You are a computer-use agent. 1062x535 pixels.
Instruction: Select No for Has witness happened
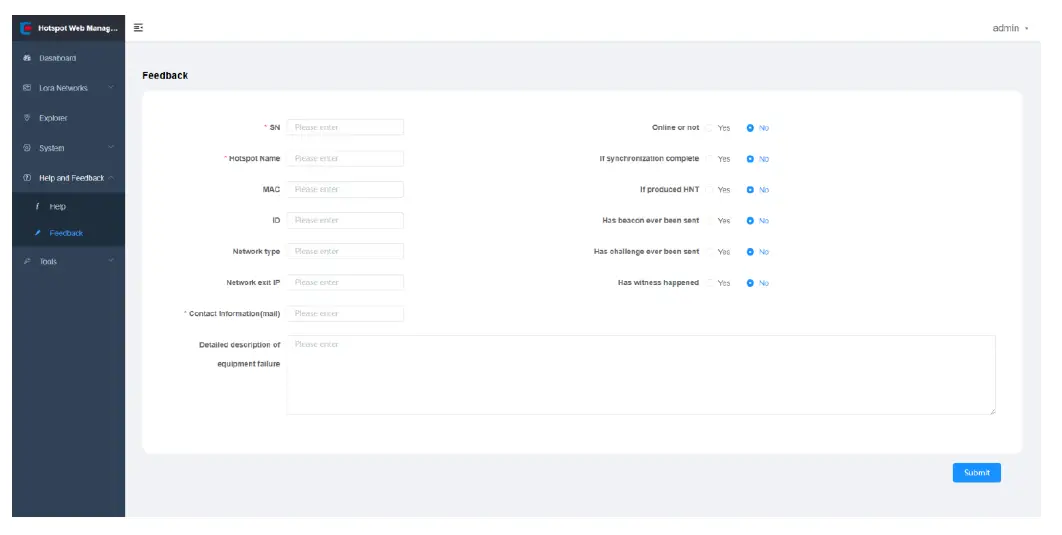pos(750,283)
